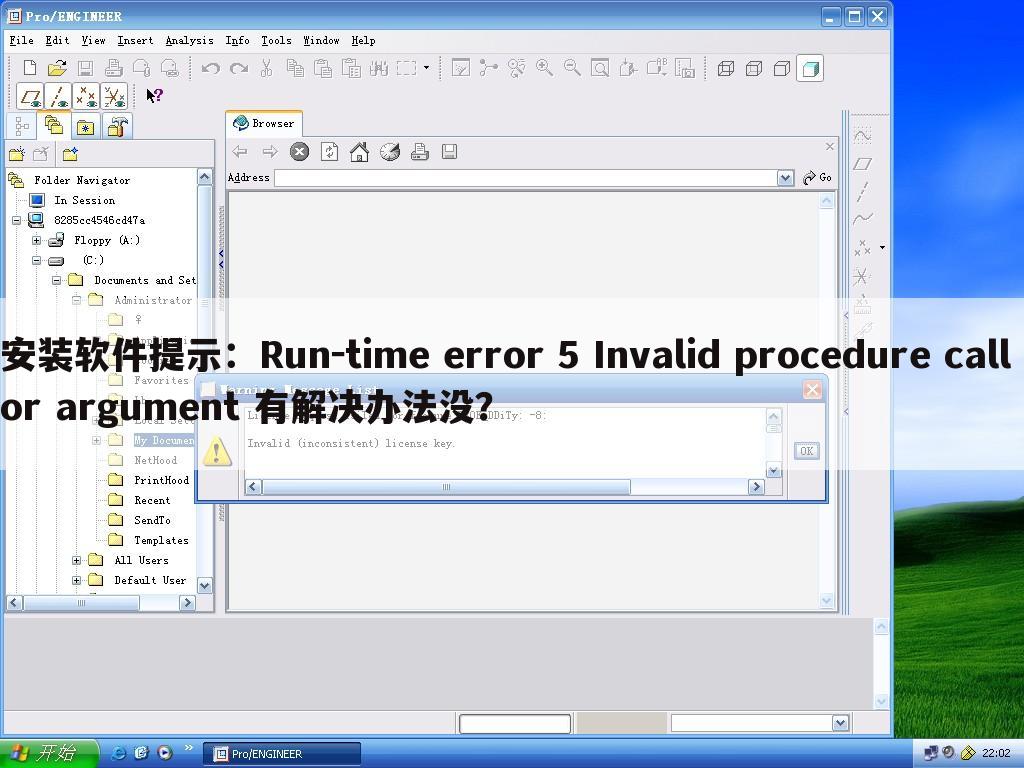Click the browser Save icon
Viewport: 1024px width, 768px height.
(x=449, y=152)
